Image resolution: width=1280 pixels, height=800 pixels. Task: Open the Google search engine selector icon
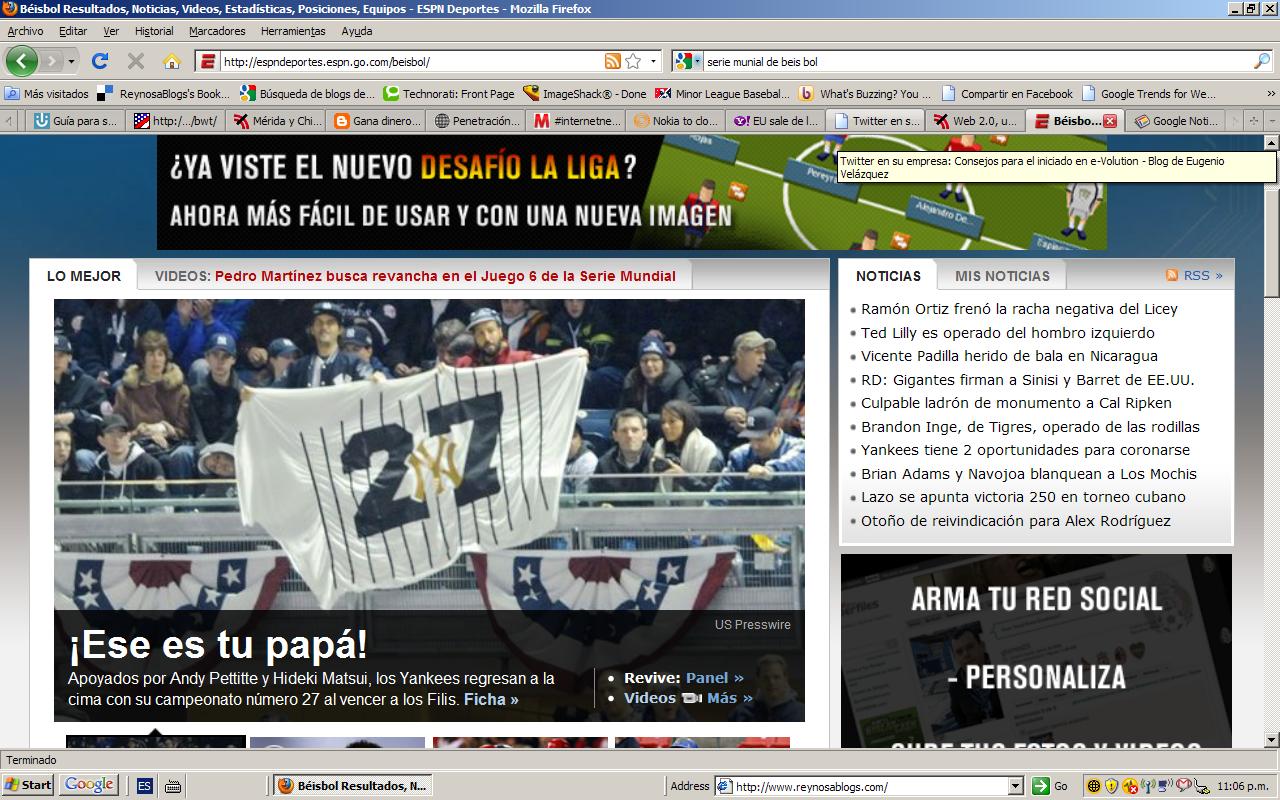(688, 61)
